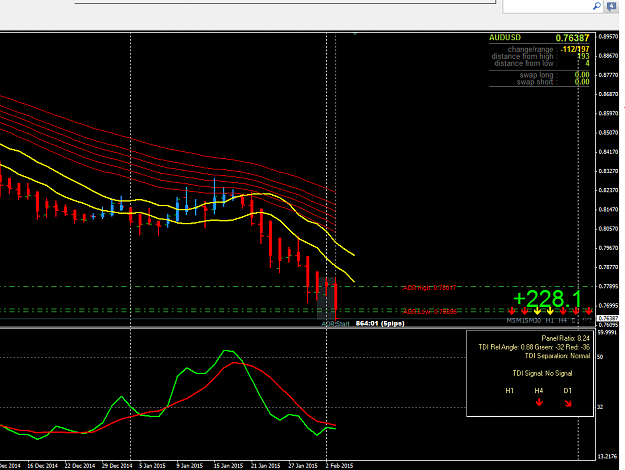Click the magnifier search icon
This screenshot has width=625, height=470.
[x=597, y=6]
